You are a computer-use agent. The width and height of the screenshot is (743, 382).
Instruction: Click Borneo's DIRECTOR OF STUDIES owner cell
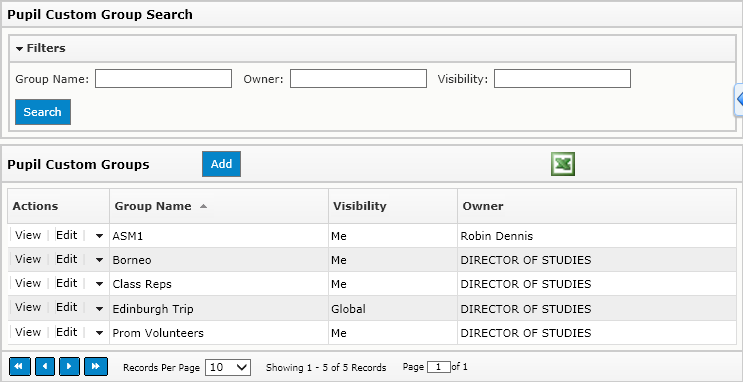coord(597,260)
